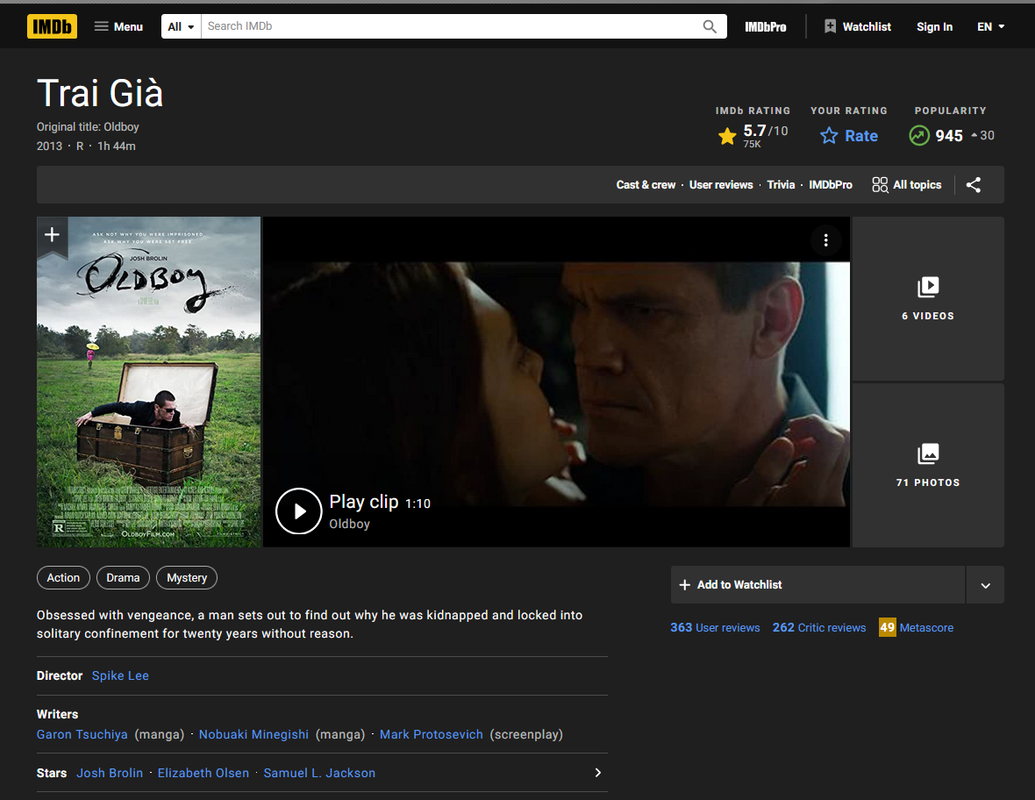Click the Writers label
Screen dimensions: 1035x800
click(57, 714)
